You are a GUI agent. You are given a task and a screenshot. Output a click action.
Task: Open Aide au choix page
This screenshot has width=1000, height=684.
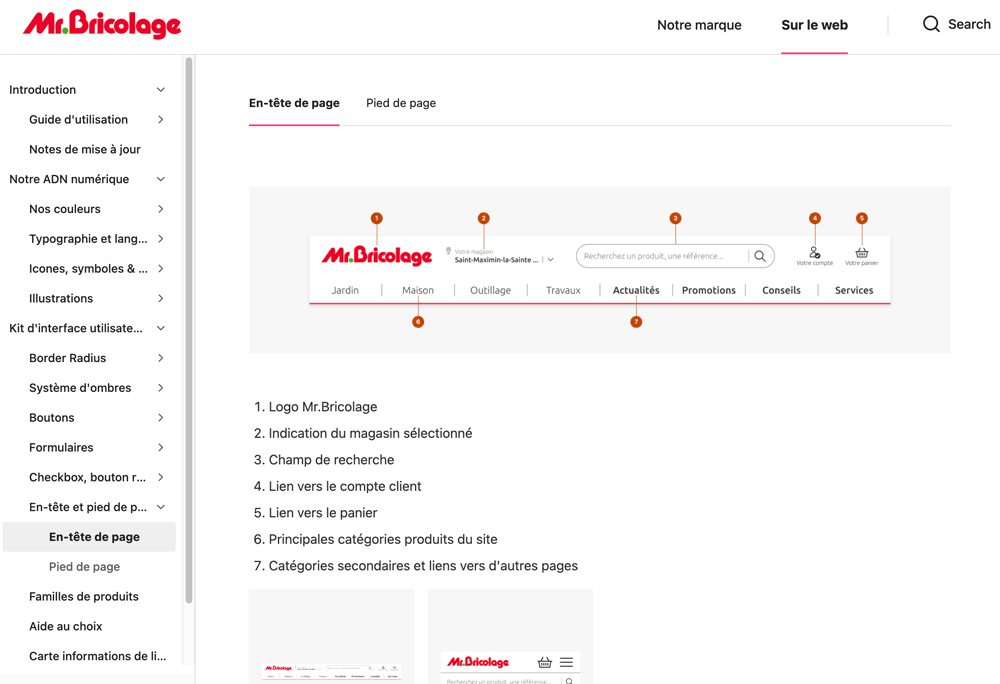pyautogui.click(x=66, y=626)
